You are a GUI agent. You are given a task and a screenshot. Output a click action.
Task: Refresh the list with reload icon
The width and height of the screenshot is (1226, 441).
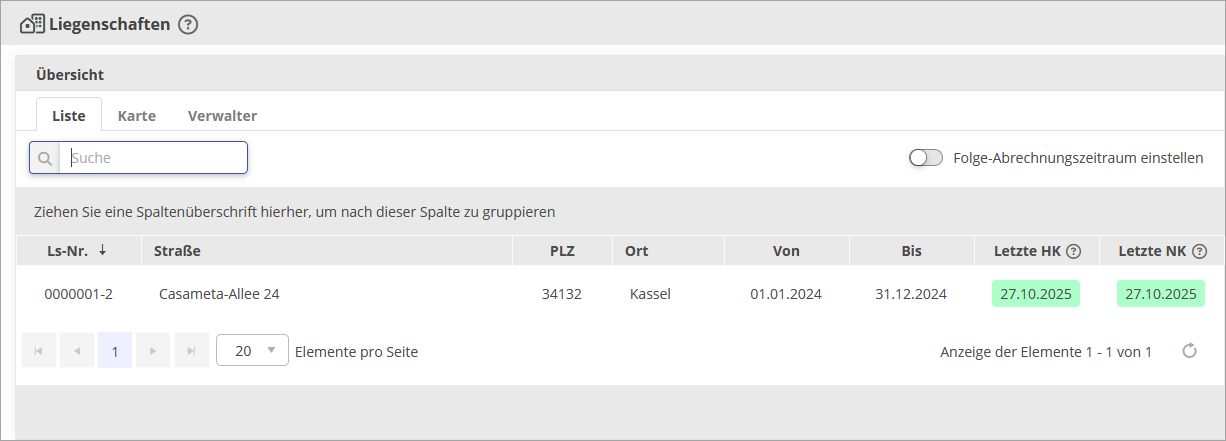[x=1189, y=351]
